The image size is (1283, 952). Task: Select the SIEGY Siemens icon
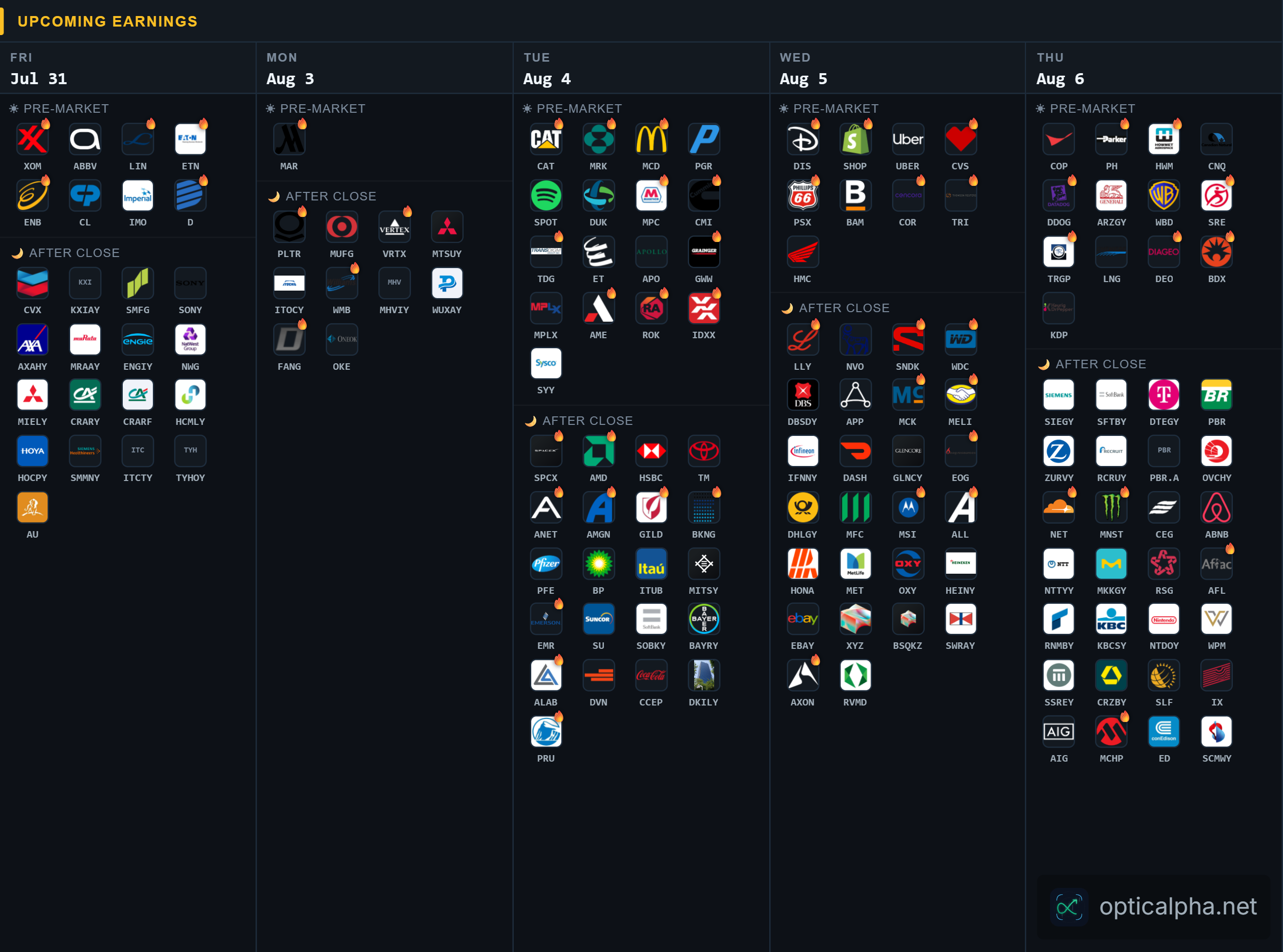click(x=1059, y=395)
